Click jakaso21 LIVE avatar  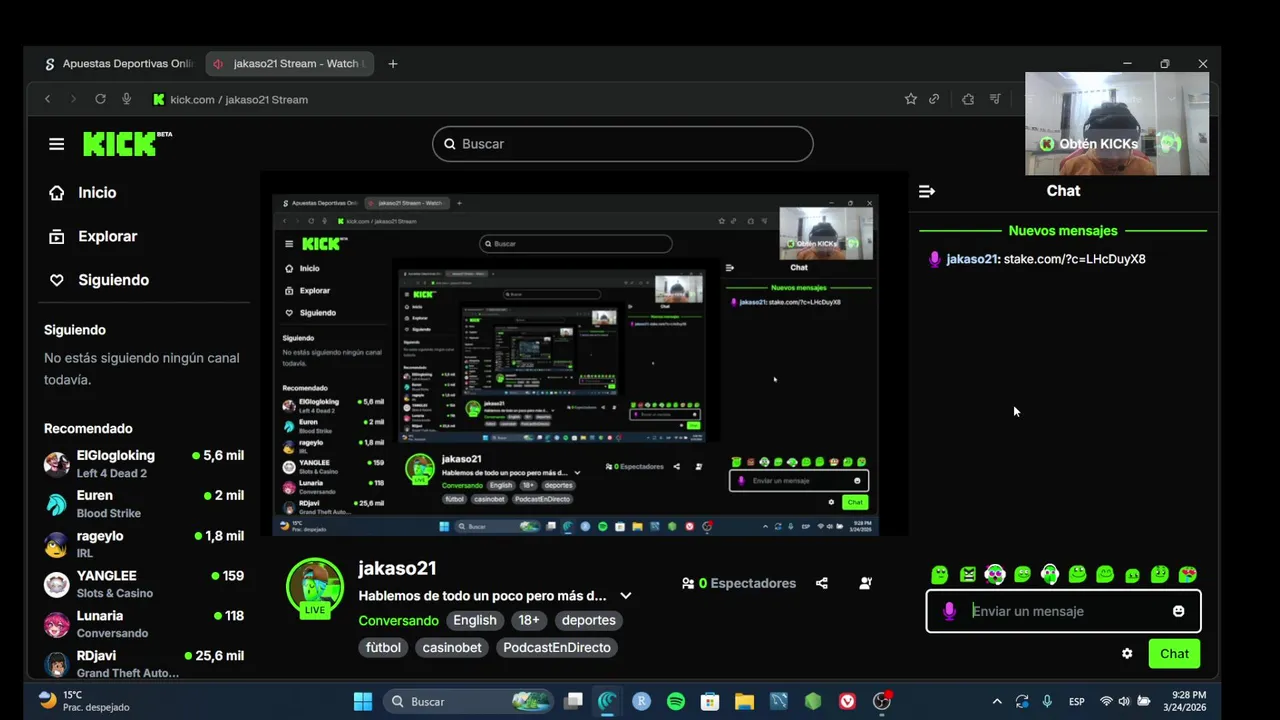click(x=315, y=587)
